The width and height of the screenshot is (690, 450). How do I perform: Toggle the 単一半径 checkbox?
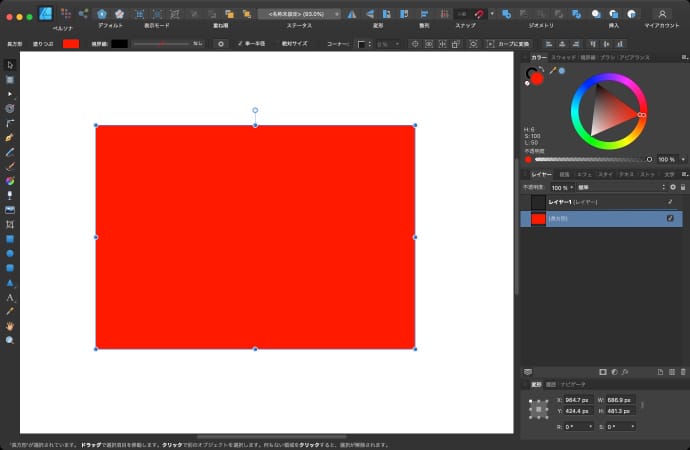(x=241, y=44)
